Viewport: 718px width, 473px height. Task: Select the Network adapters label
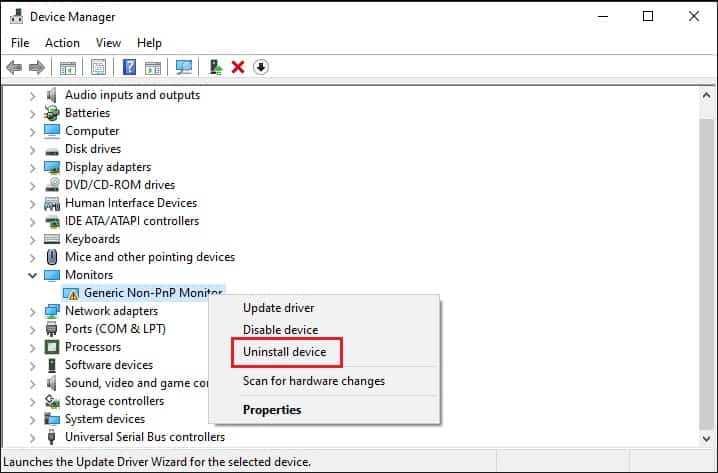pos(111,311)
